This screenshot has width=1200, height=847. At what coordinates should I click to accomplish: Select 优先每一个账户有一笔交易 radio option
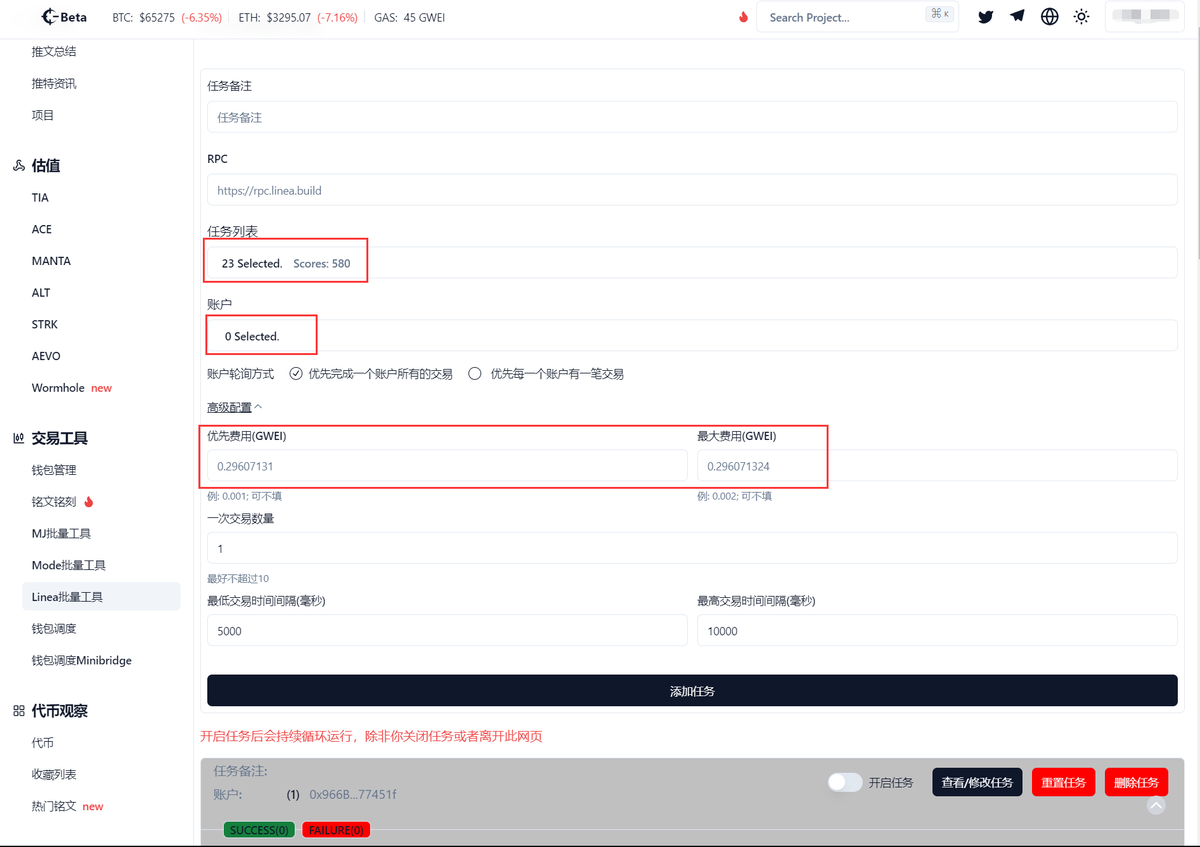point(475,373)
